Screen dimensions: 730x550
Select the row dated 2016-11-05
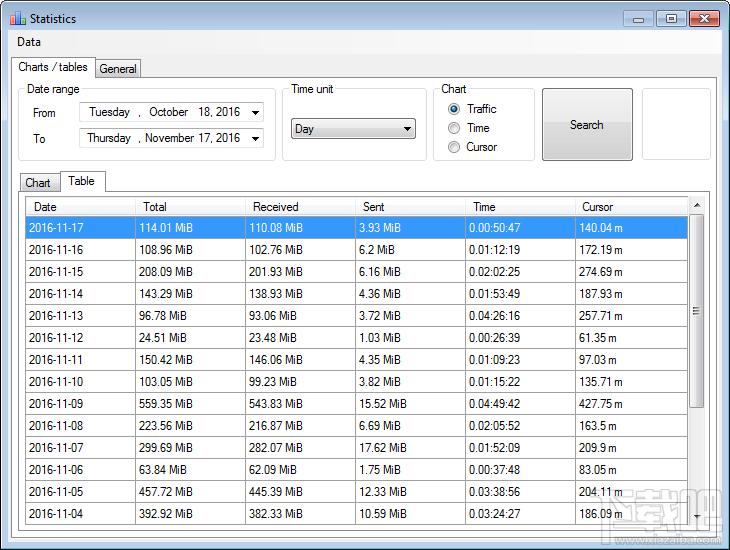point(357,492)
